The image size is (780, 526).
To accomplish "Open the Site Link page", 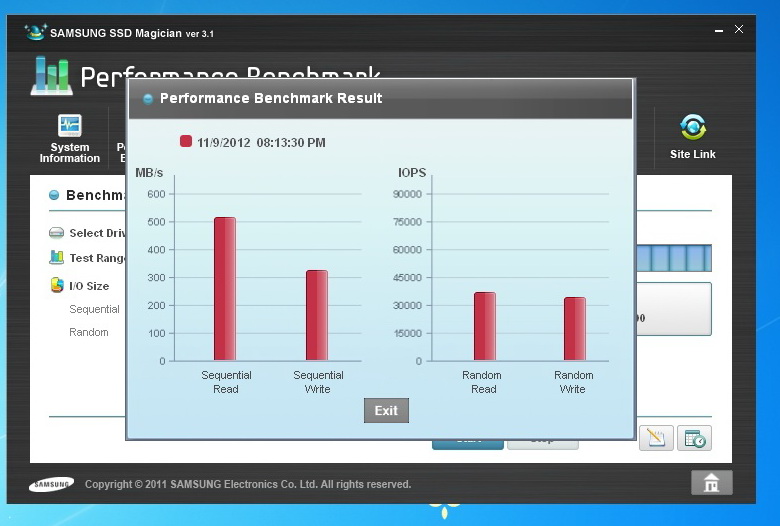I will [x=692, y=137].
